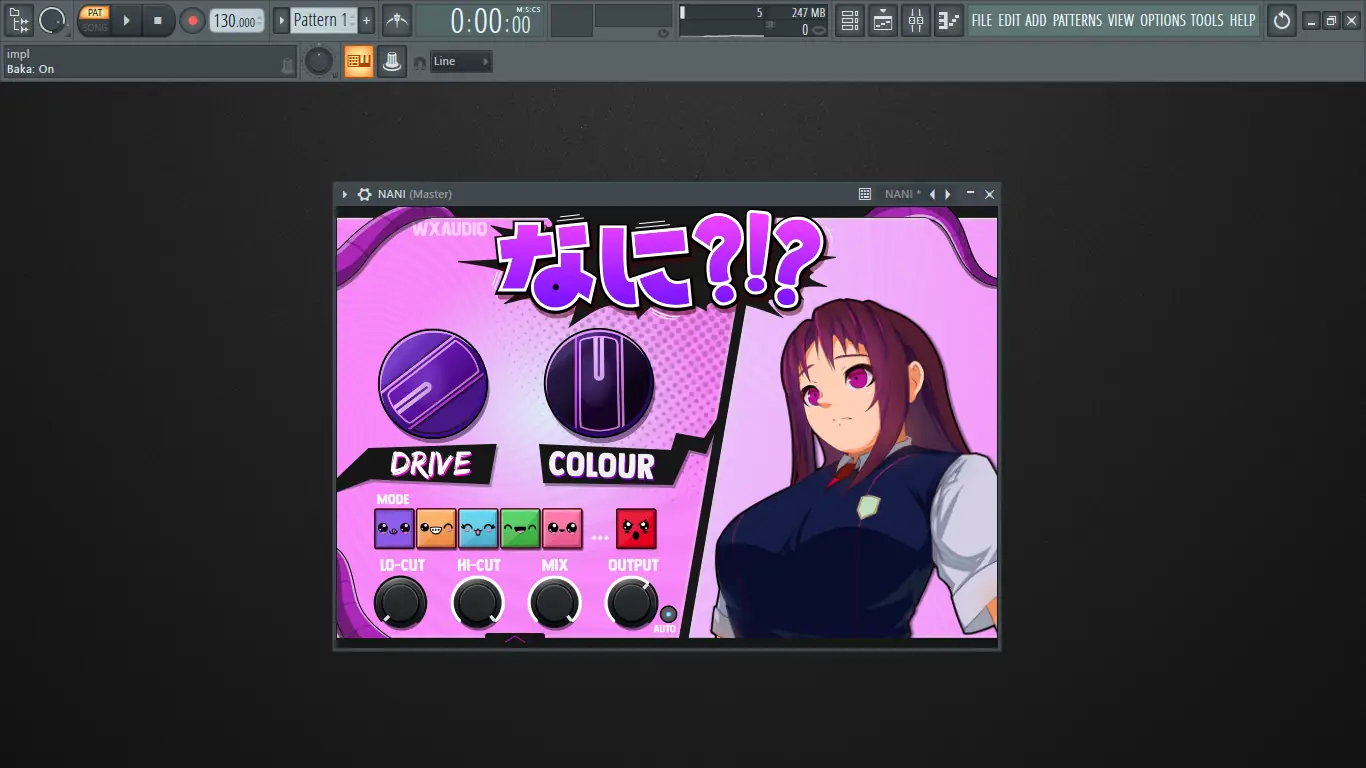Click the large COLOUR knob

pos(600,383)
